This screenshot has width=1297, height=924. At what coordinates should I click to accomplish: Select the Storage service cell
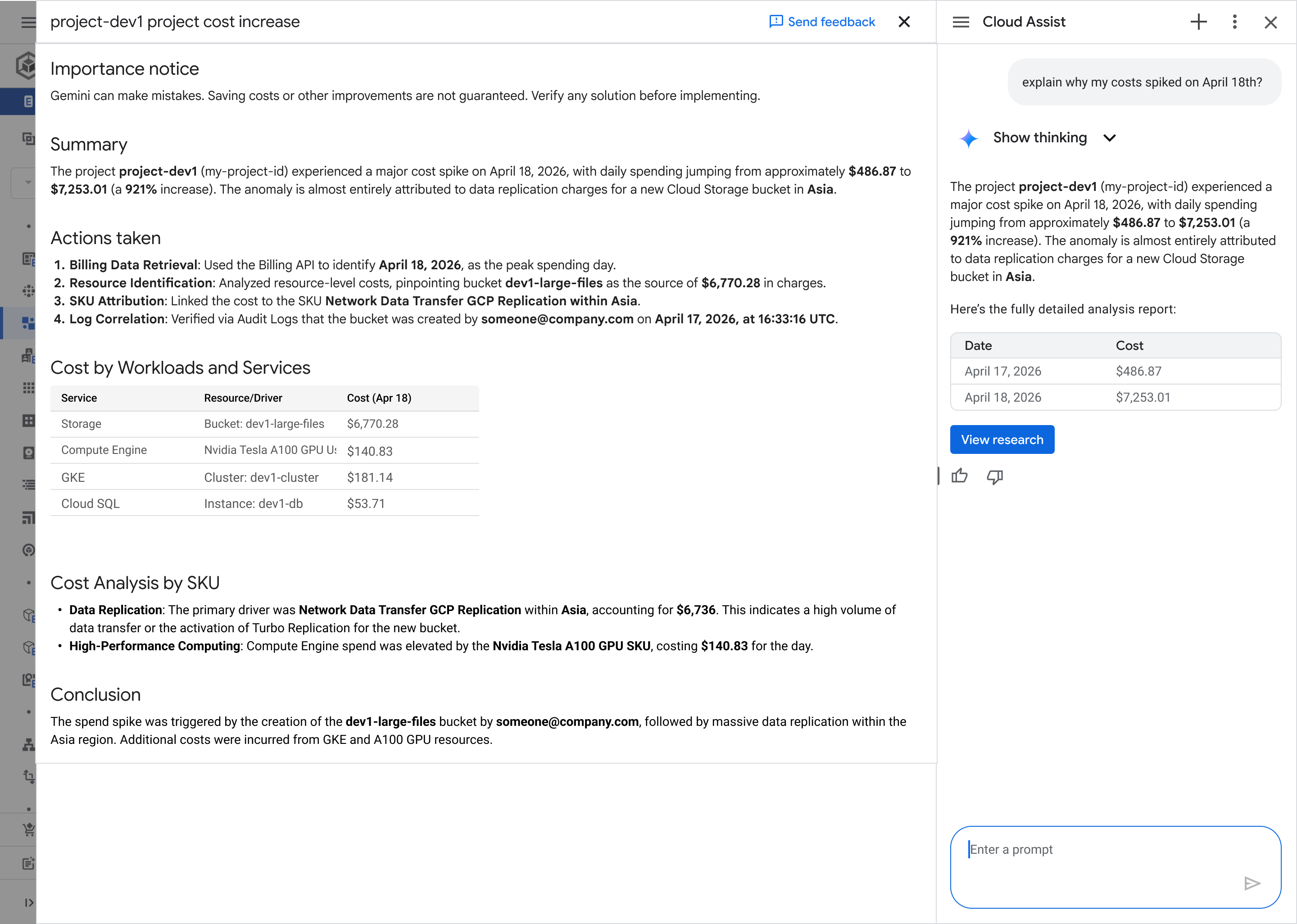82,424
